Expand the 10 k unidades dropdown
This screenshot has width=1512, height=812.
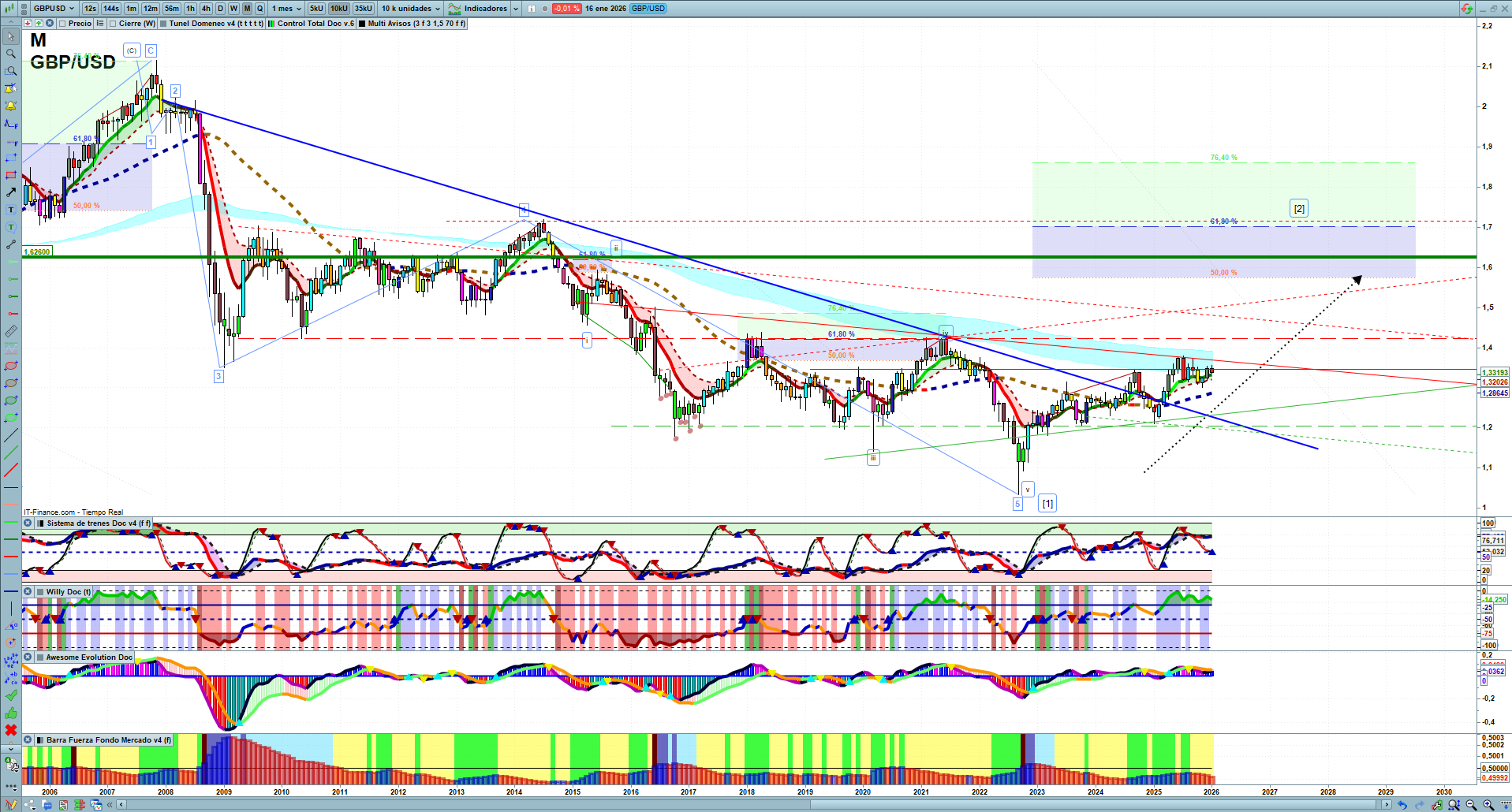411,9
